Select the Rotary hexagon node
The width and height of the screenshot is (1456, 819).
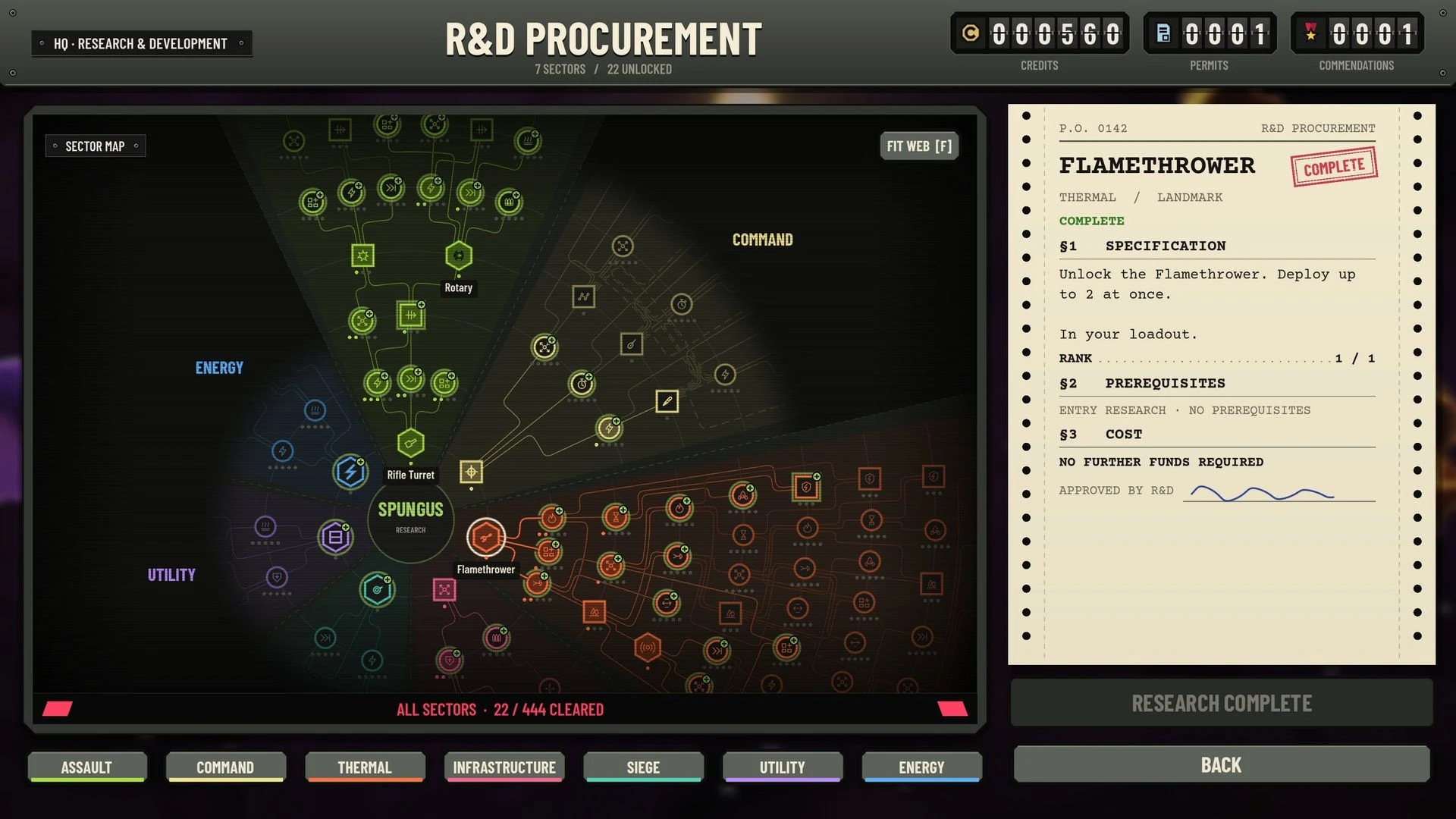tap(458, 256)
